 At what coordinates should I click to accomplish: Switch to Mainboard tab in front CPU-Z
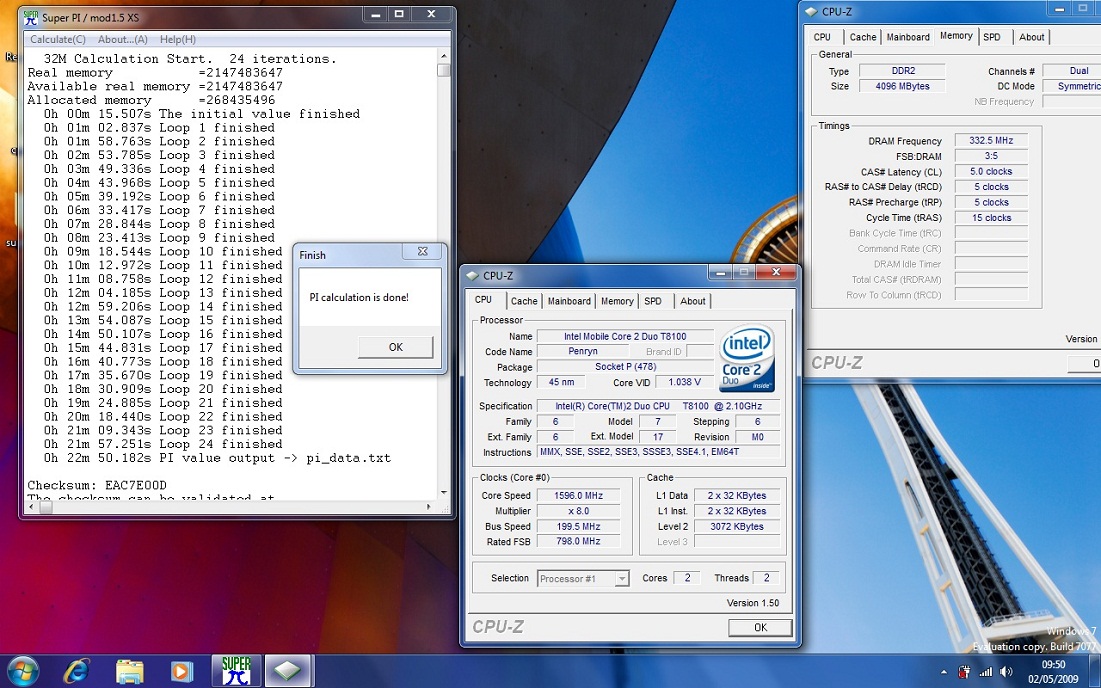569,301
